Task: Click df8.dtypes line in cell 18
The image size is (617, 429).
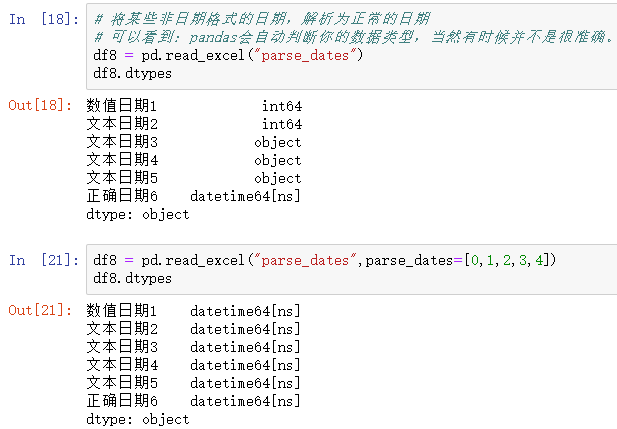Action: pyautogui.click(x=133, y=74)
